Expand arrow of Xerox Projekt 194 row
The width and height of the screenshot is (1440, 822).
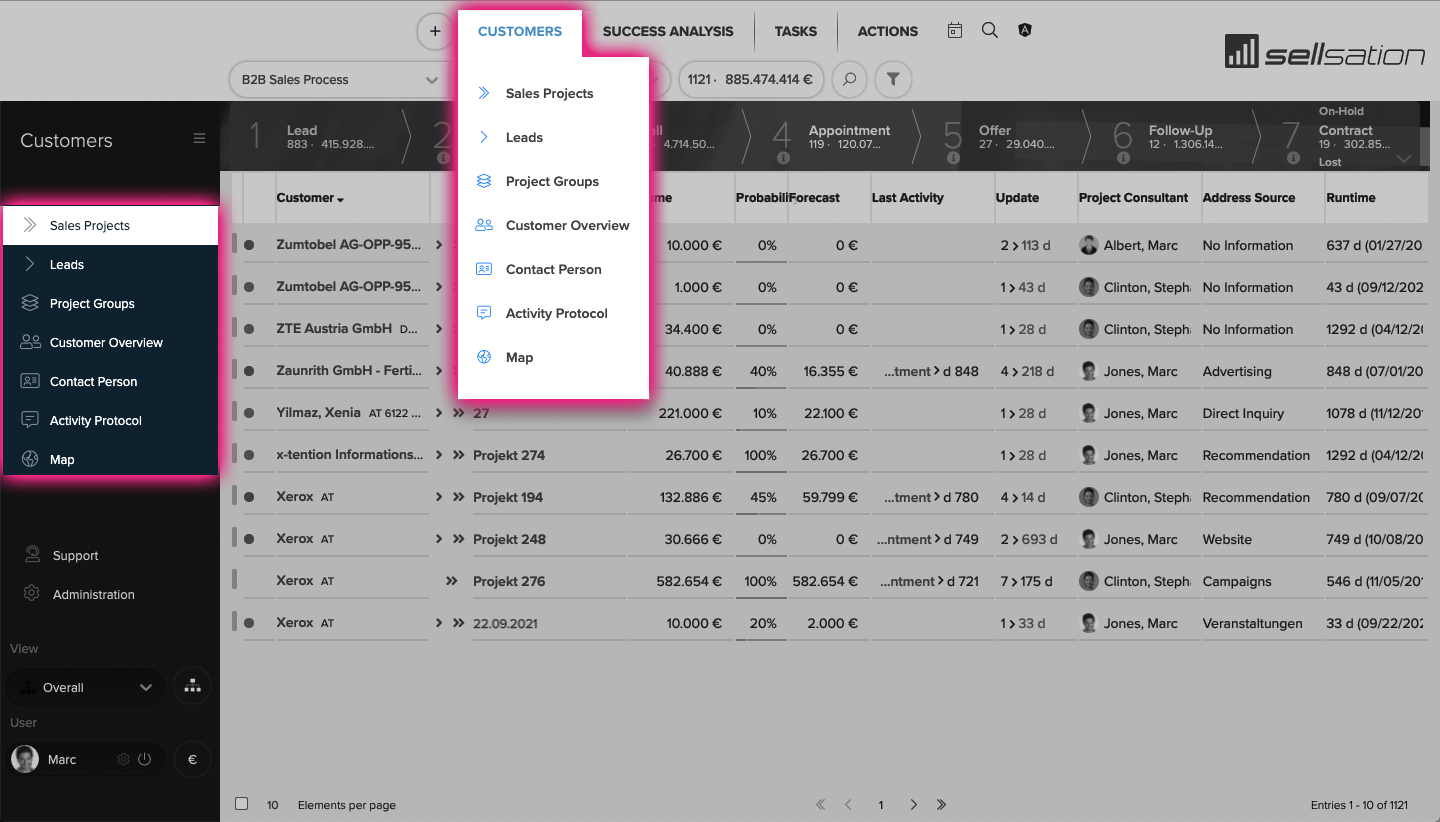click(x=439, y=497)
